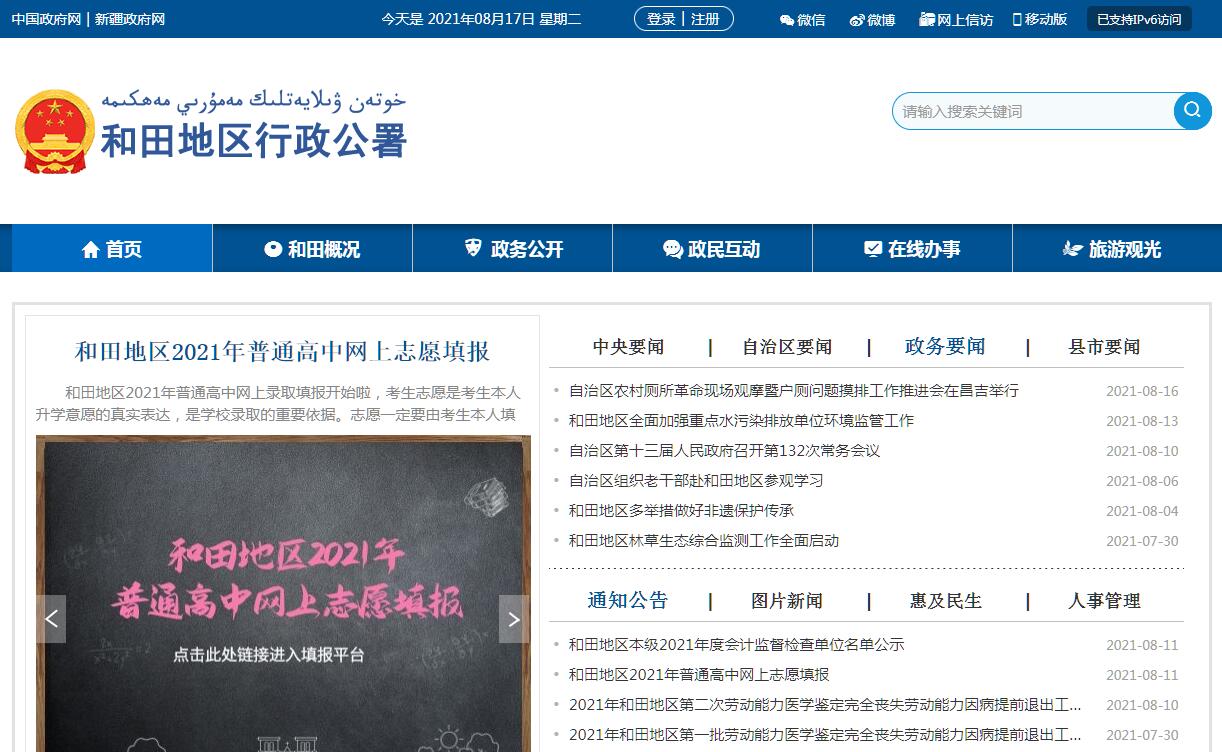Click the 登录 login link
Viewport: 1222px width, 752px height.
(x=661, y=19)
